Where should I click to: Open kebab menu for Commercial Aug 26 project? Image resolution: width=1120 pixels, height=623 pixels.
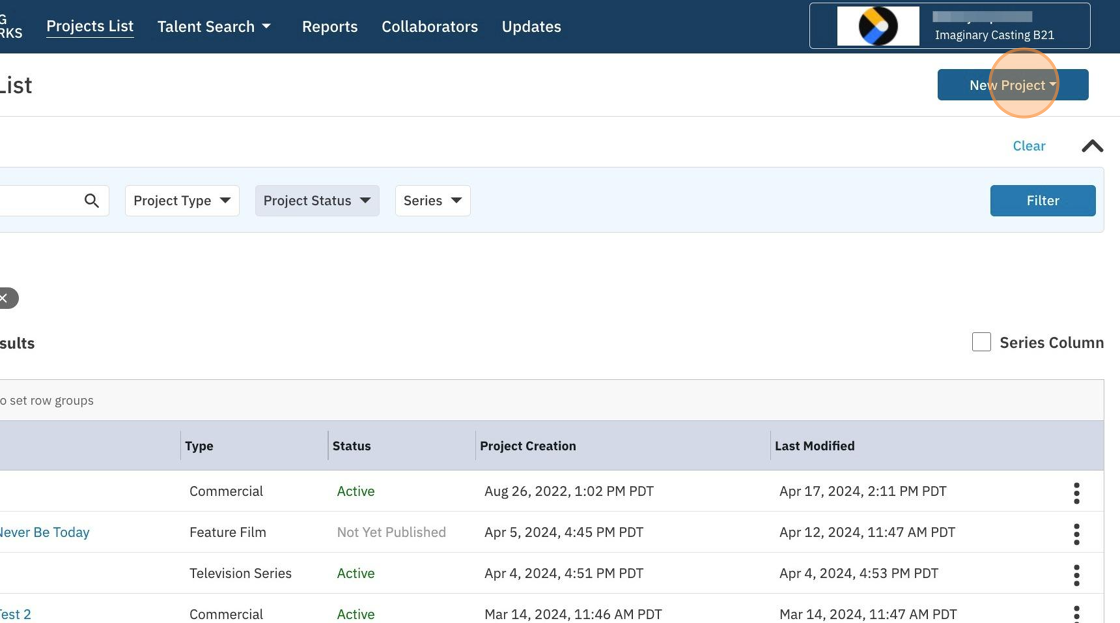[1076, 492]
